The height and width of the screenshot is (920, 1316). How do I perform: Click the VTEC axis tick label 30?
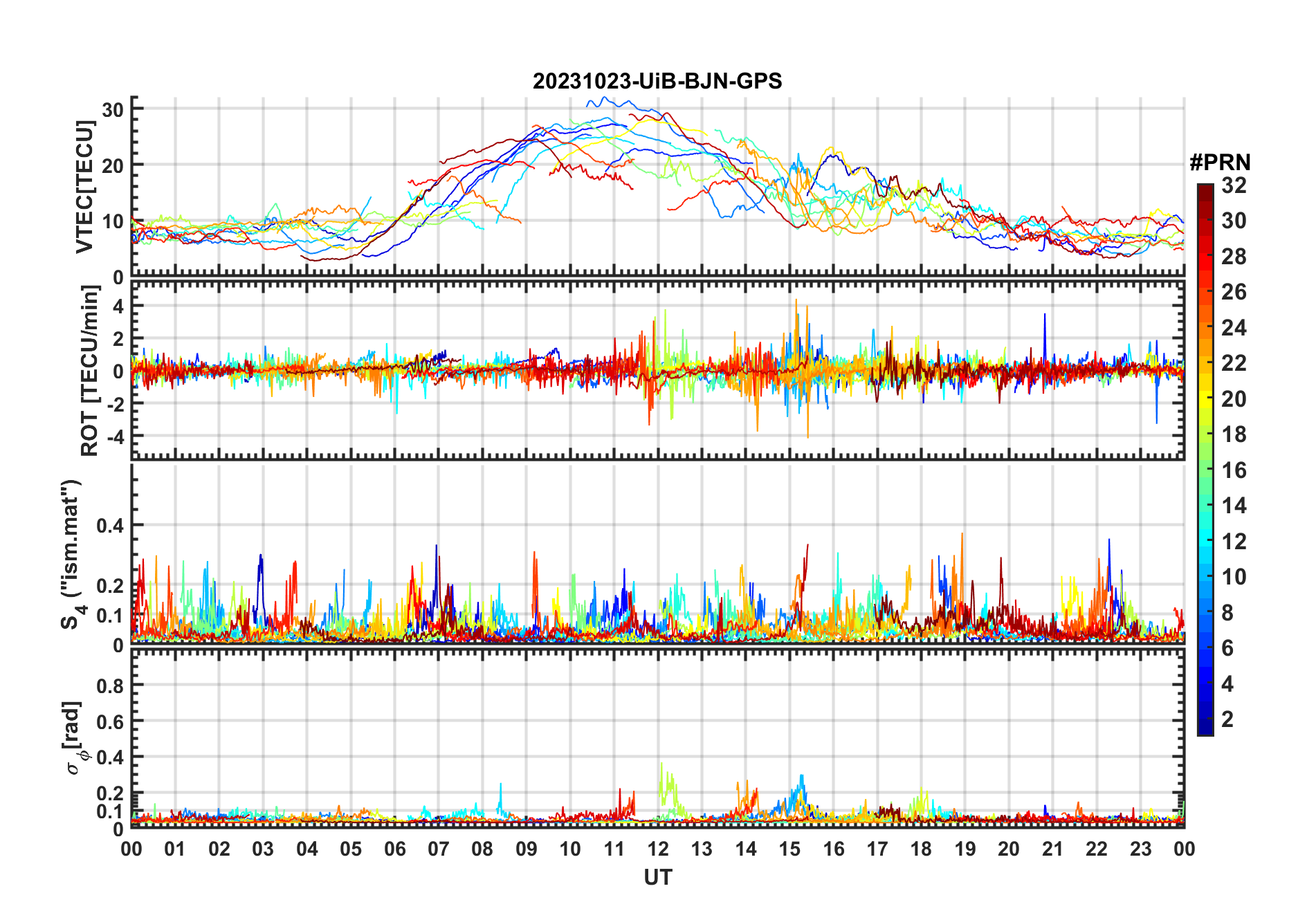(113, 109)
